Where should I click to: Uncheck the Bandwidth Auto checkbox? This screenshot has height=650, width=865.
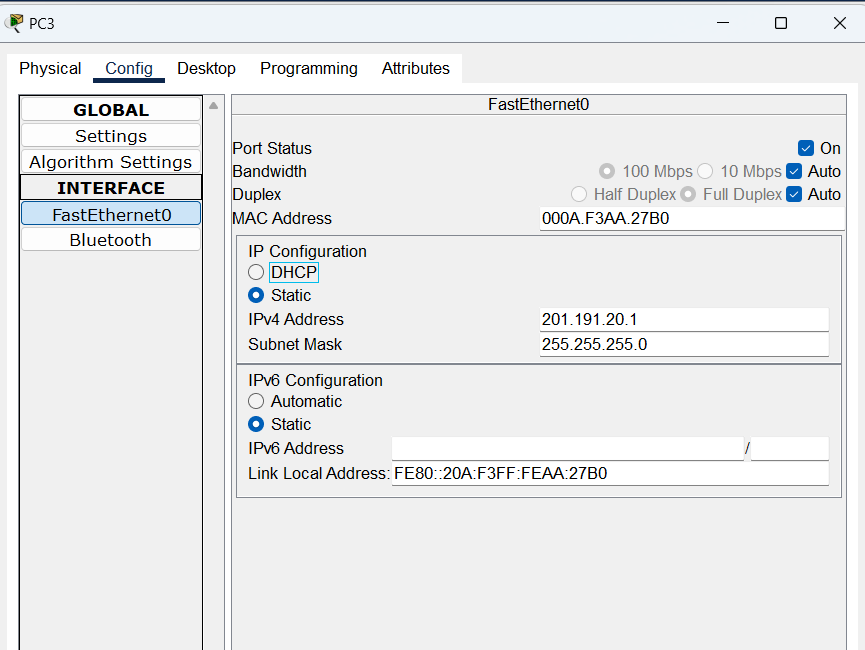[794, 172]
